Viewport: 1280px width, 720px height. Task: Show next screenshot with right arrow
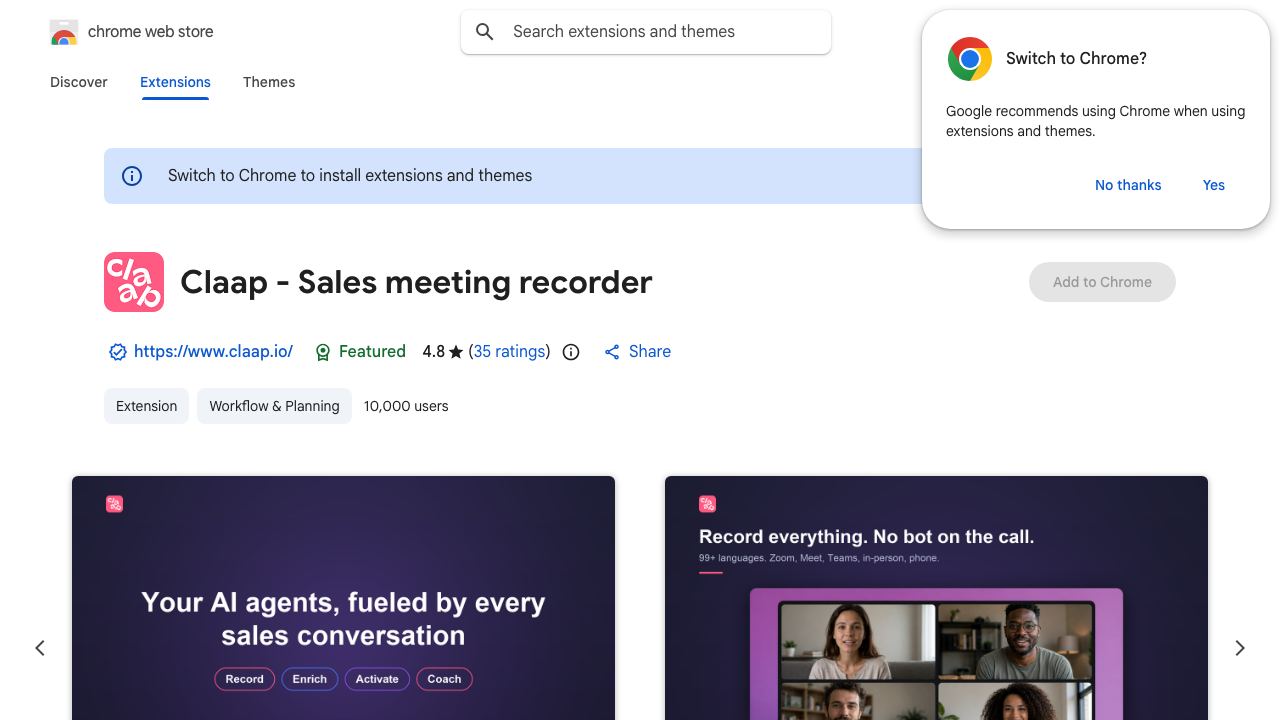[1240, 648]
